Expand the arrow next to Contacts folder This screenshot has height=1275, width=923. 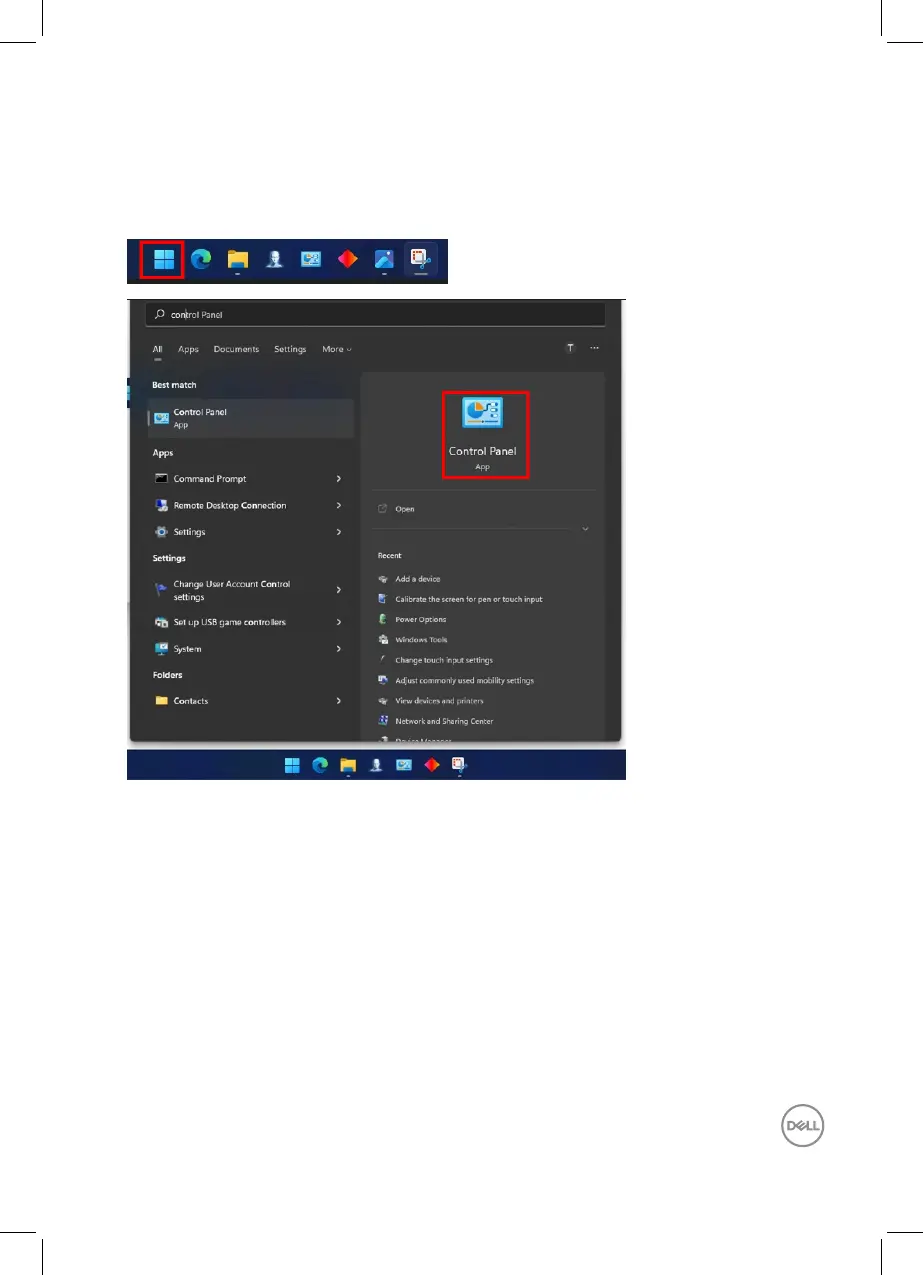click(339, 701)
